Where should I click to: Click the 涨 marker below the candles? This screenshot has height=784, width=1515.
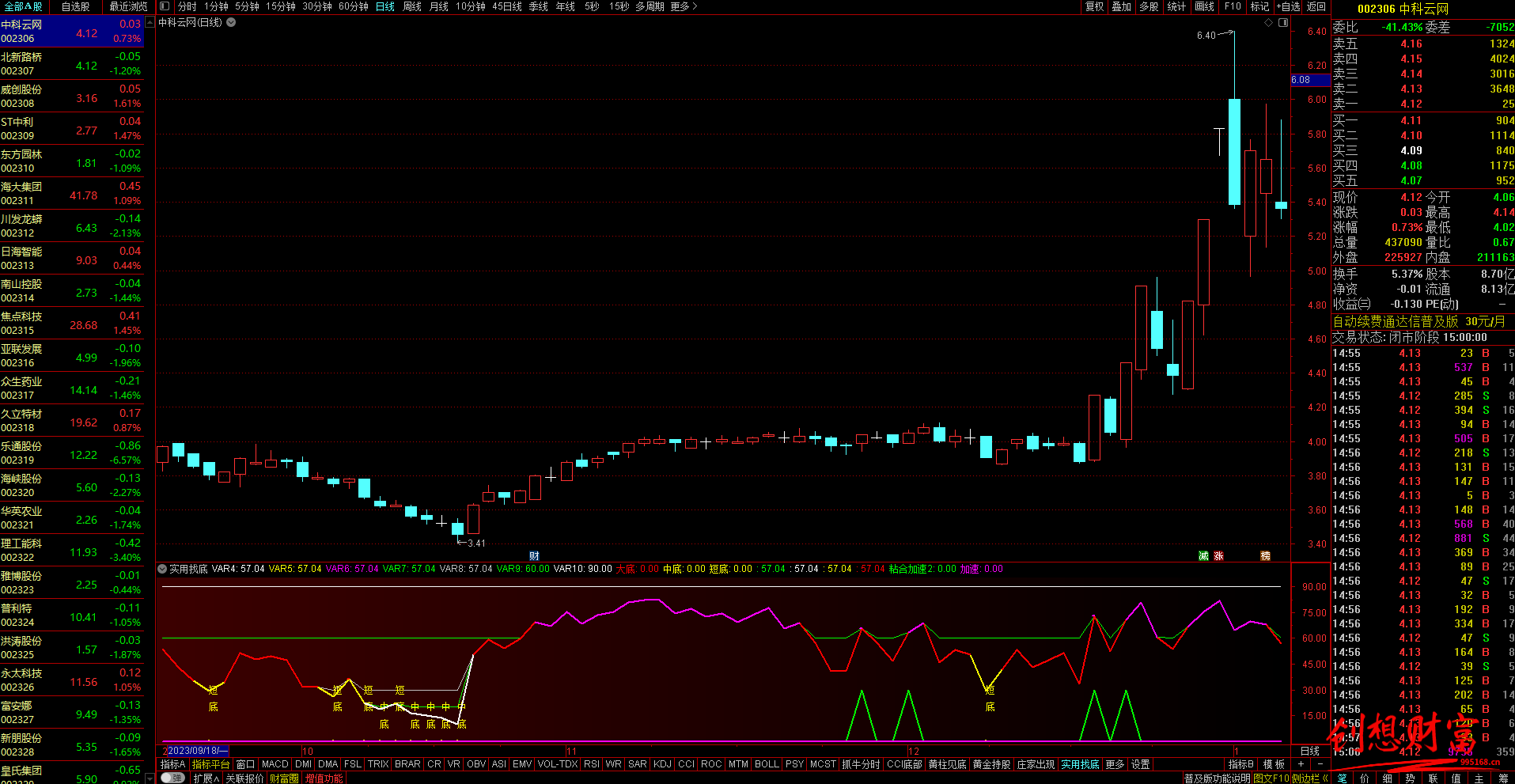[1218, 556]
